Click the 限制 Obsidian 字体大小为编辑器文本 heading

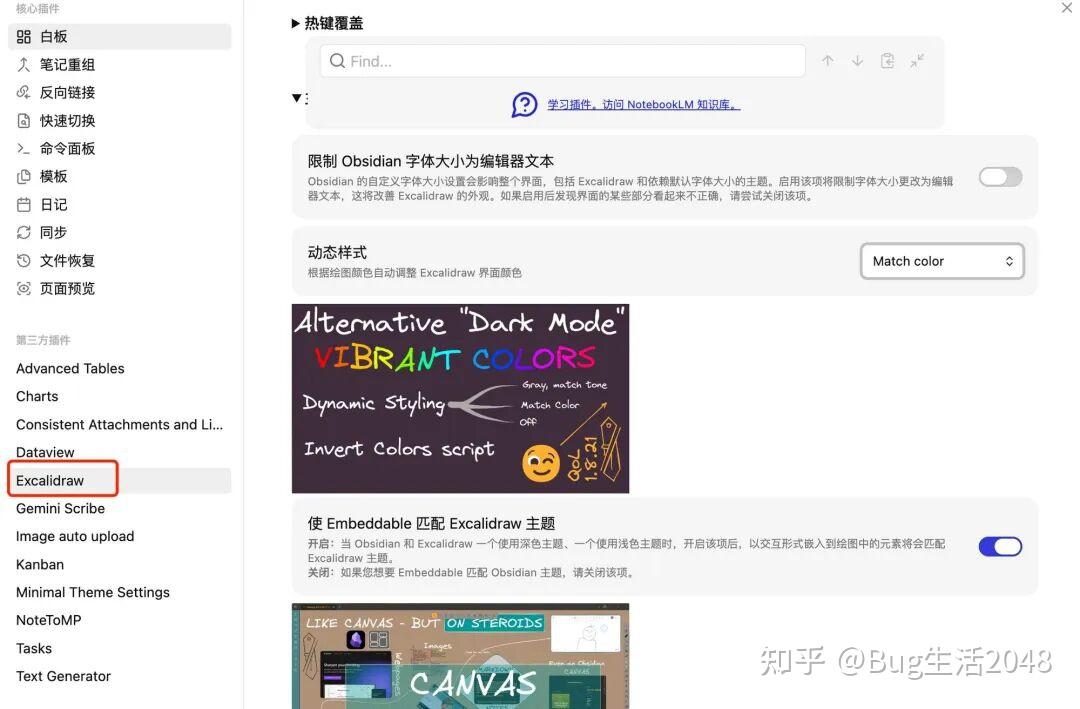(430, 161)
